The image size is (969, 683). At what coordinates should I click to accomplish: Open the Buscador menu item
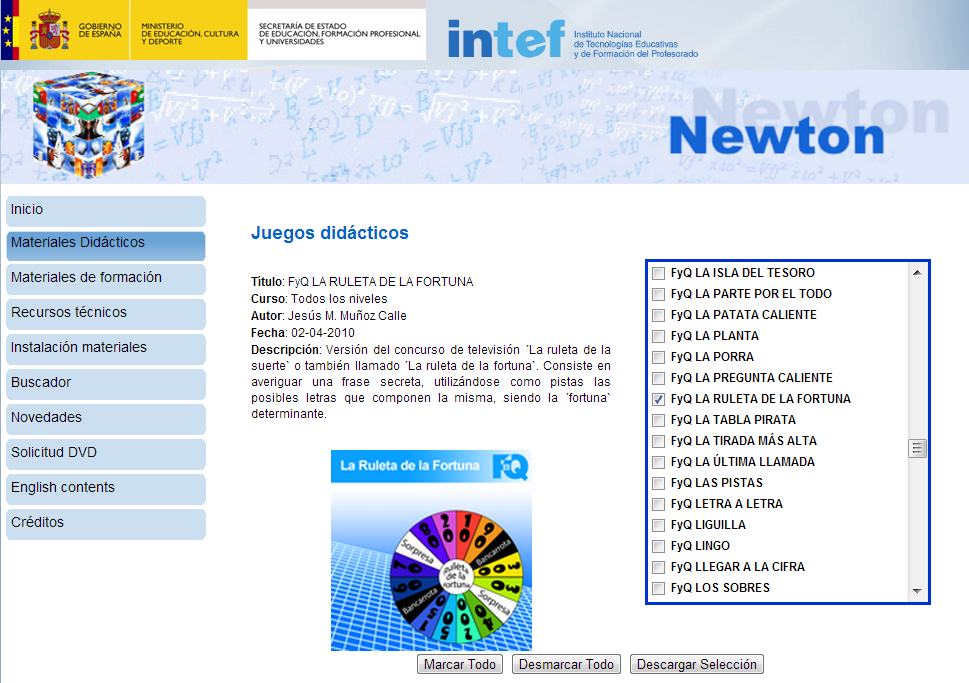coord(106,384)
